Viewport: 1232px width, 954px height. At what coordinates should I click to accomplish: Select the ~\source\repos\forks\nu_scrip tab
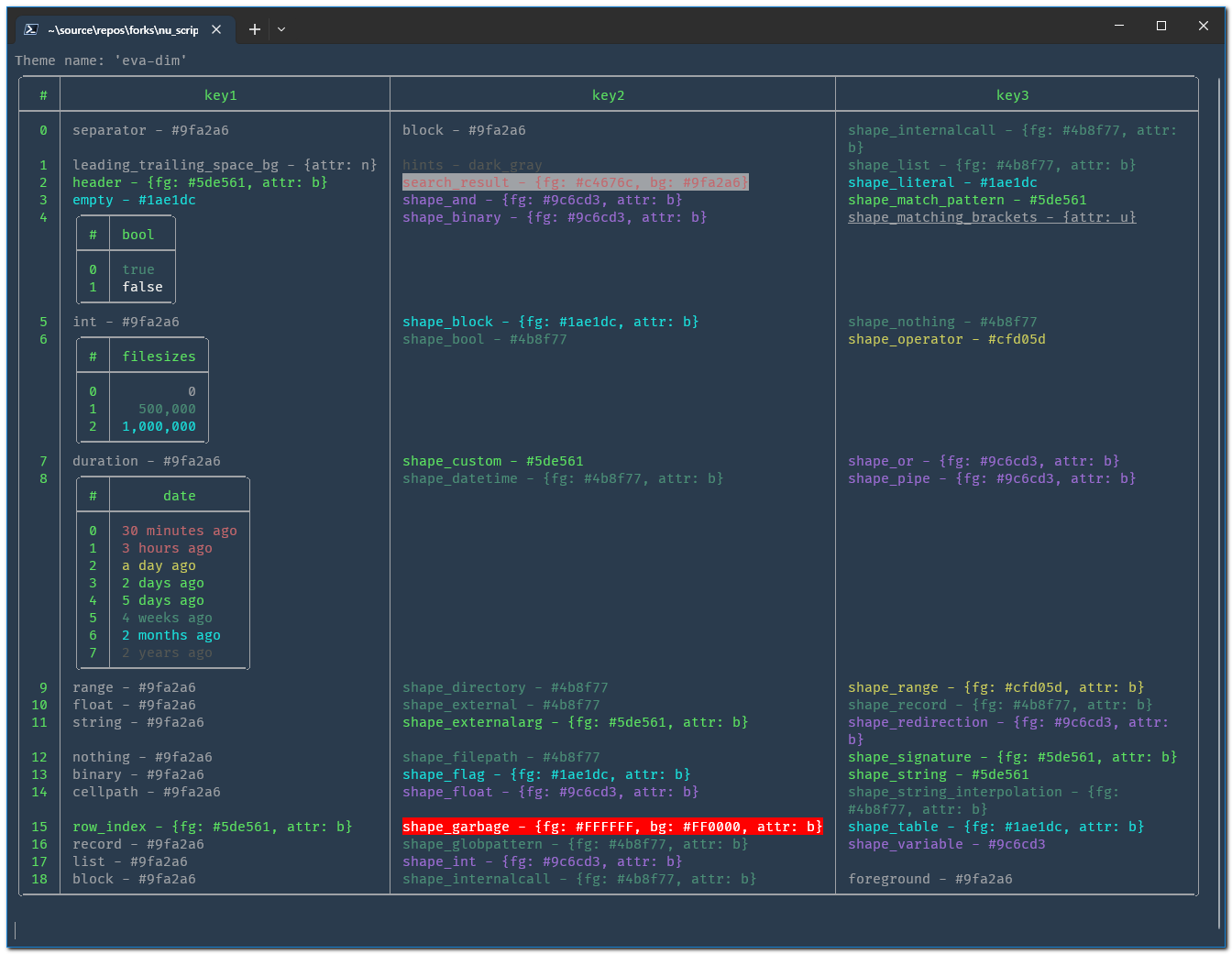point(124,29)
